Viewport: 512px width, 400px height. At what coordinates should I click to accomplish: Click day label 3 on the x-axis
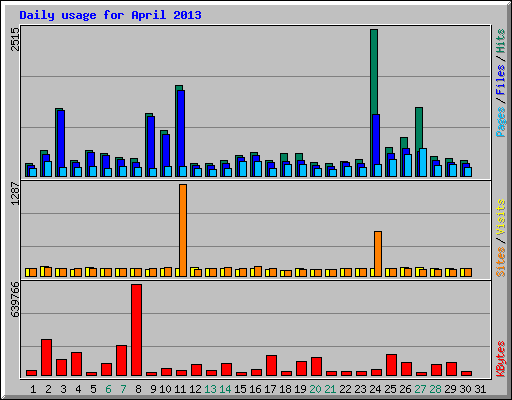click(63, 389)
